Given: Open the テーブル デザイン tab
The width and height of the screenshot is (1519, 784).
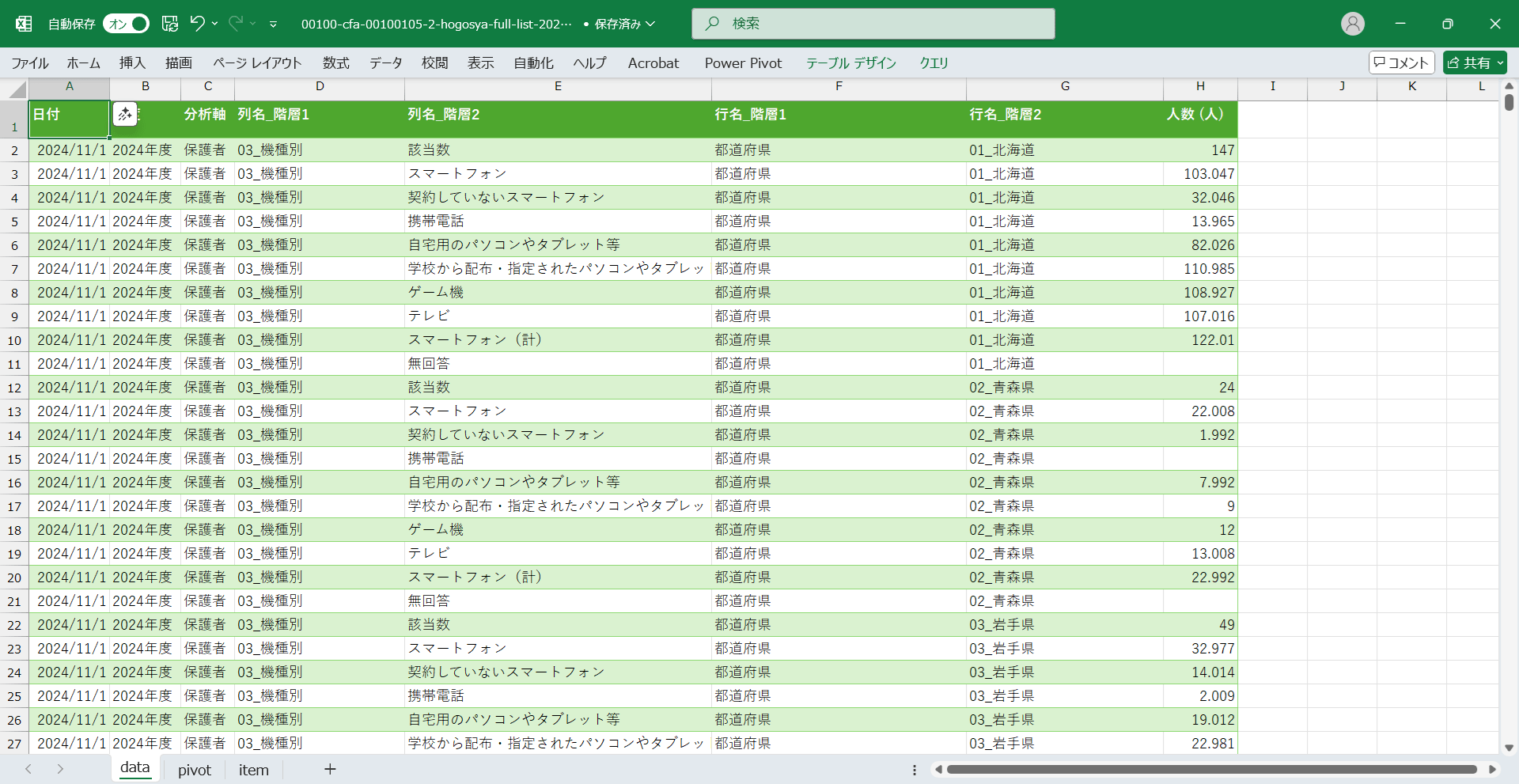Looking at the screenshot, I should pyautogui.click(x=850, y=63).
